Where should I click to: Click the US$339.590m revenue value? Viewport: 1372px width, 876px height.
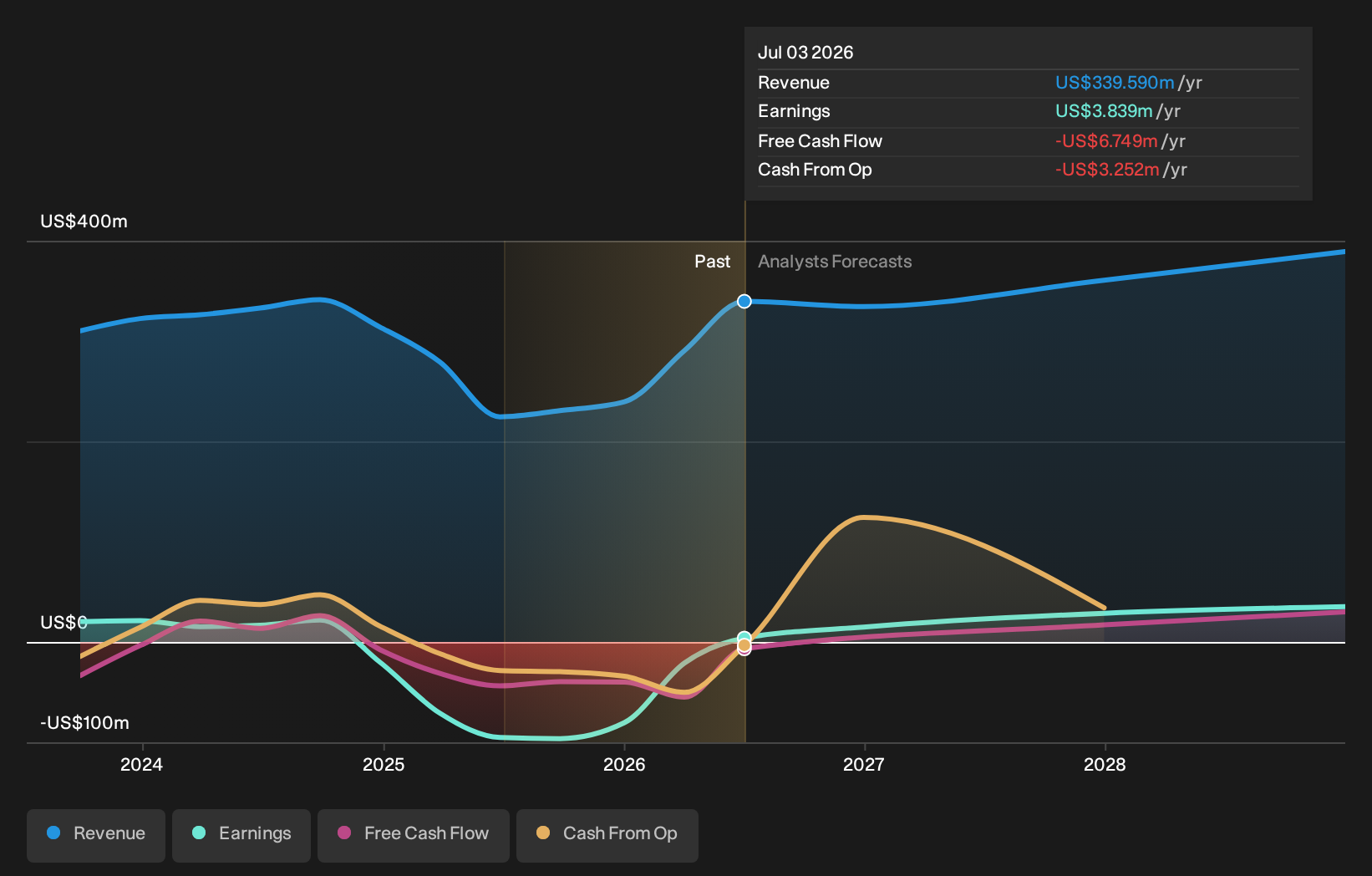coord(1115,83)
